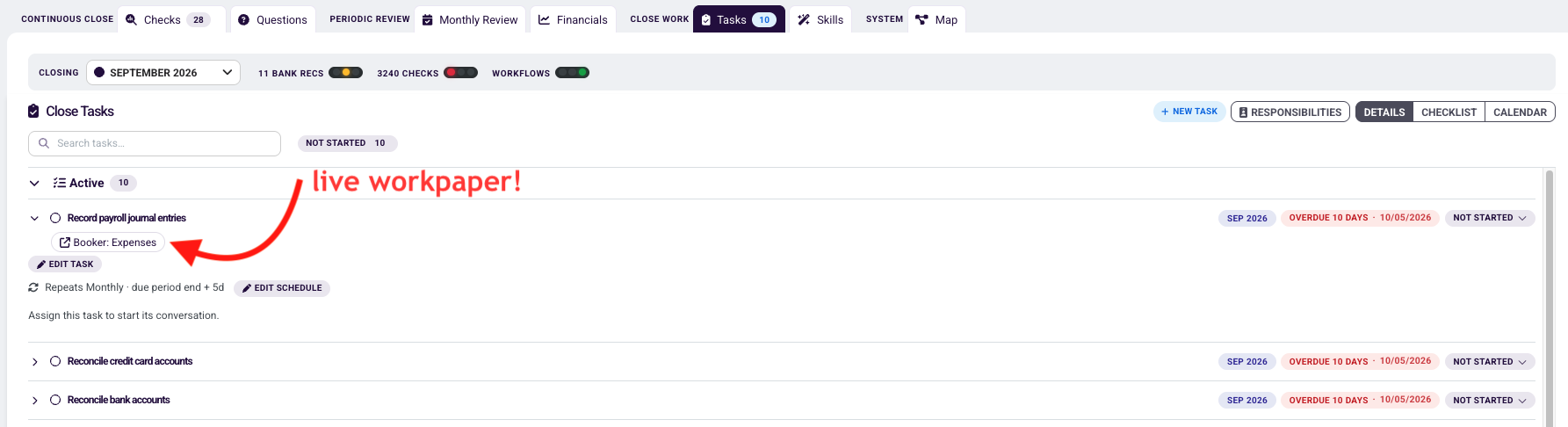The height and width of the screenshot is (427, 1568).
Task: Switch to Monthly Review tab
Action: (x=470, y=19)
